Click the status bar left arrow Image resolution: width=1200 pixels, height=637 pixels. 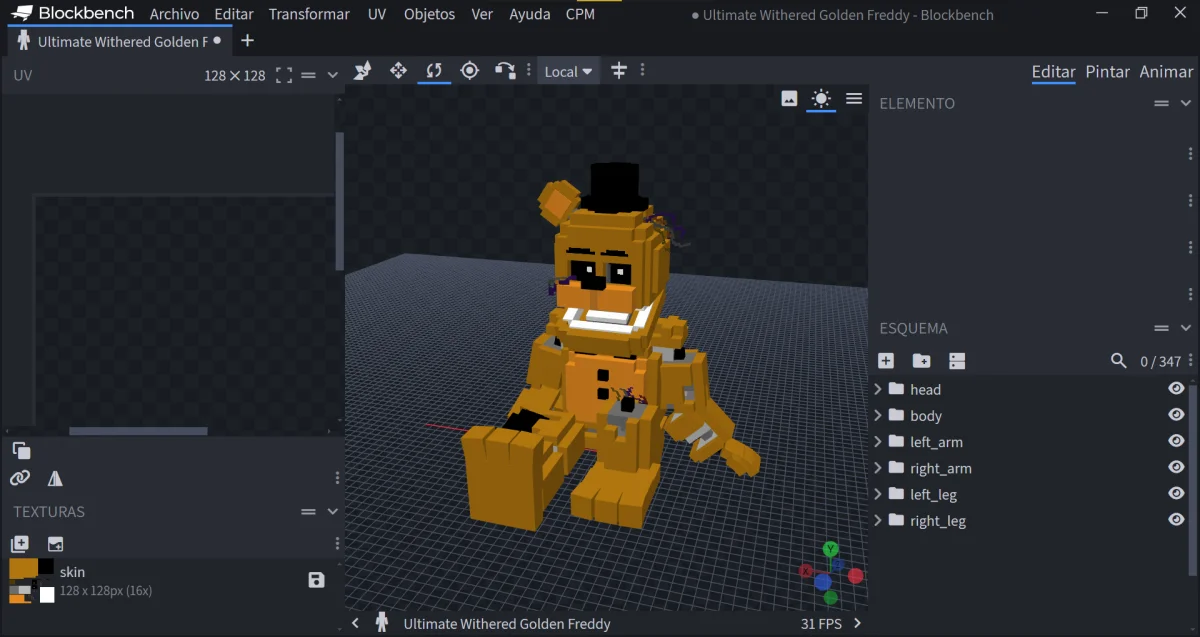coord(355,623)
